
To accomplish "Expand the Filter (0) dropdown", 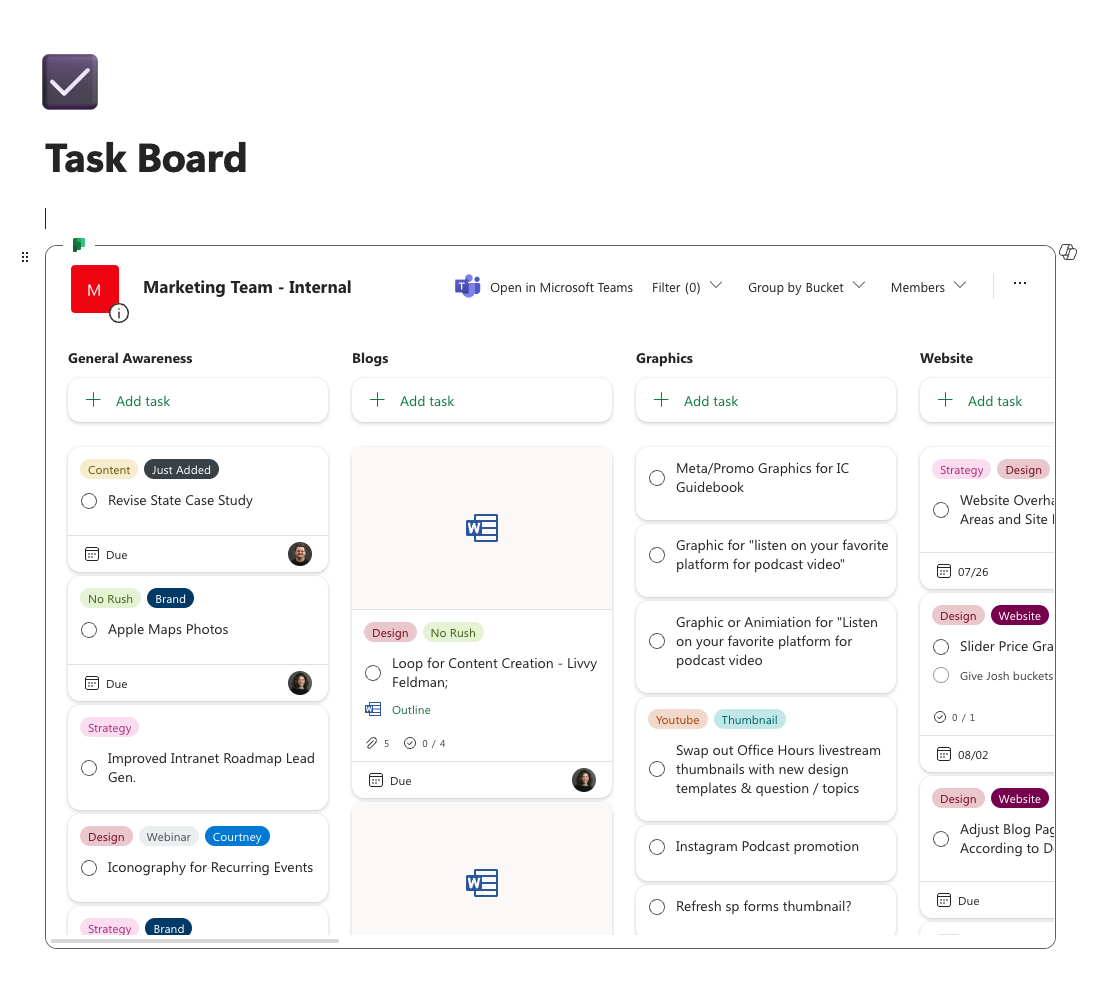I will tap(687, 287).
